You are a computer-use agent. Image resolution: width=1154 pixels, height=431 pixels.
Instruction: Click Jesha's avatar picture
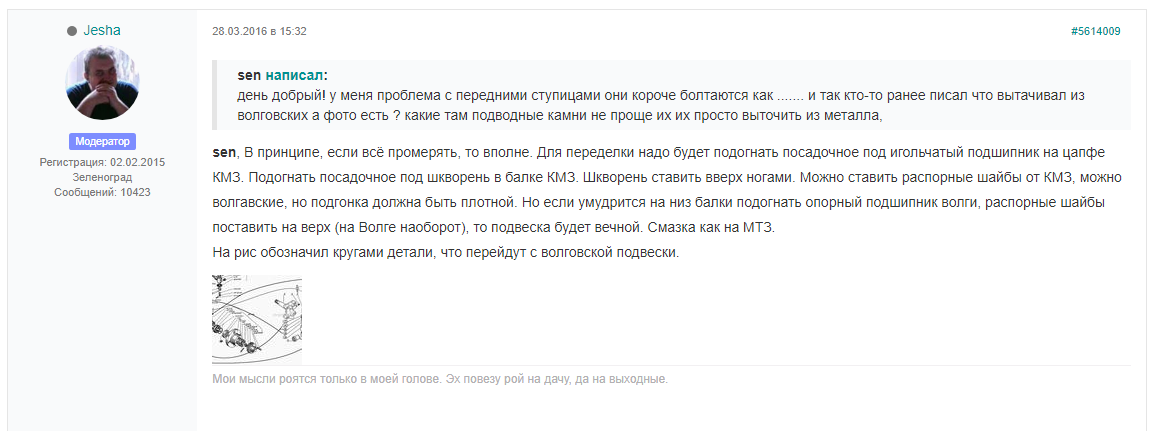tap(102, 83)
